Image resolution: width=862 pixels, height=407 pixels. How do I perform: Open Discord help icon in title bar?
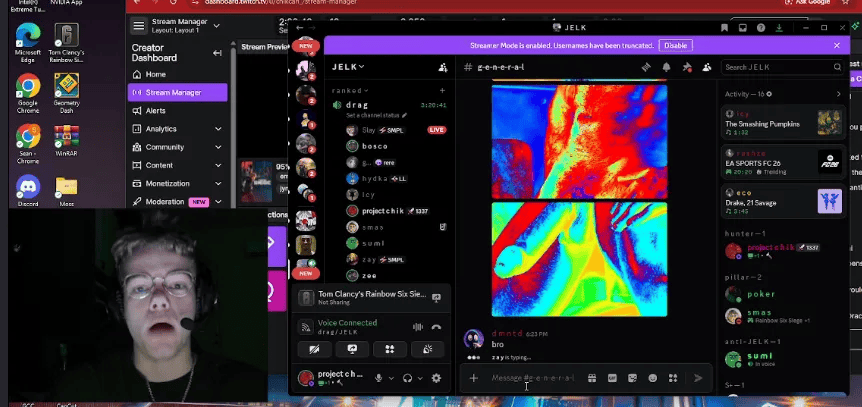click(761, 28)
